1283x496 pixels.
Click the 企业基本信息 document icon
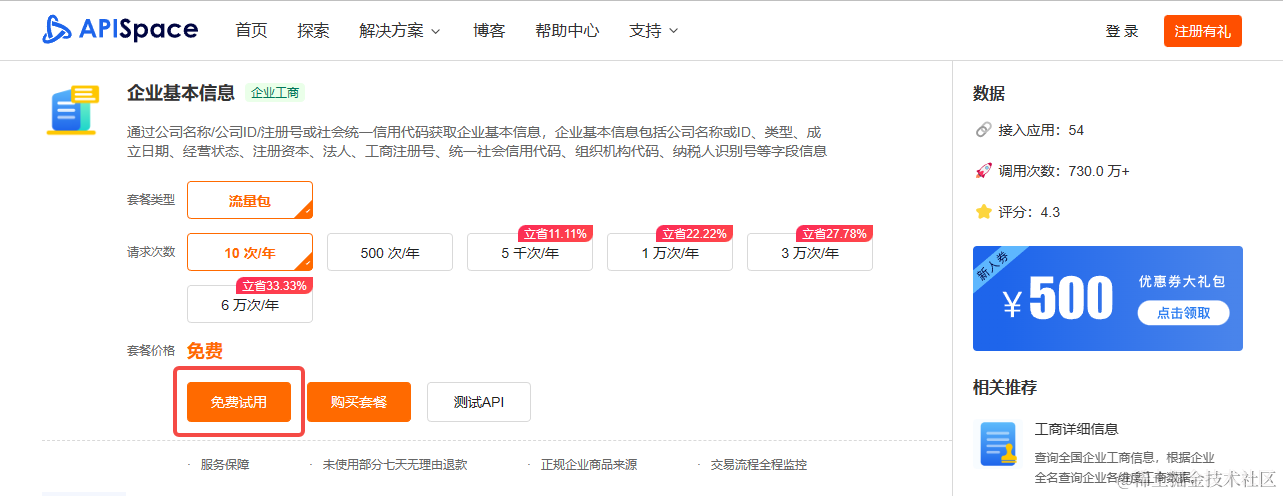pyautogui.click(x=73, y=110)
